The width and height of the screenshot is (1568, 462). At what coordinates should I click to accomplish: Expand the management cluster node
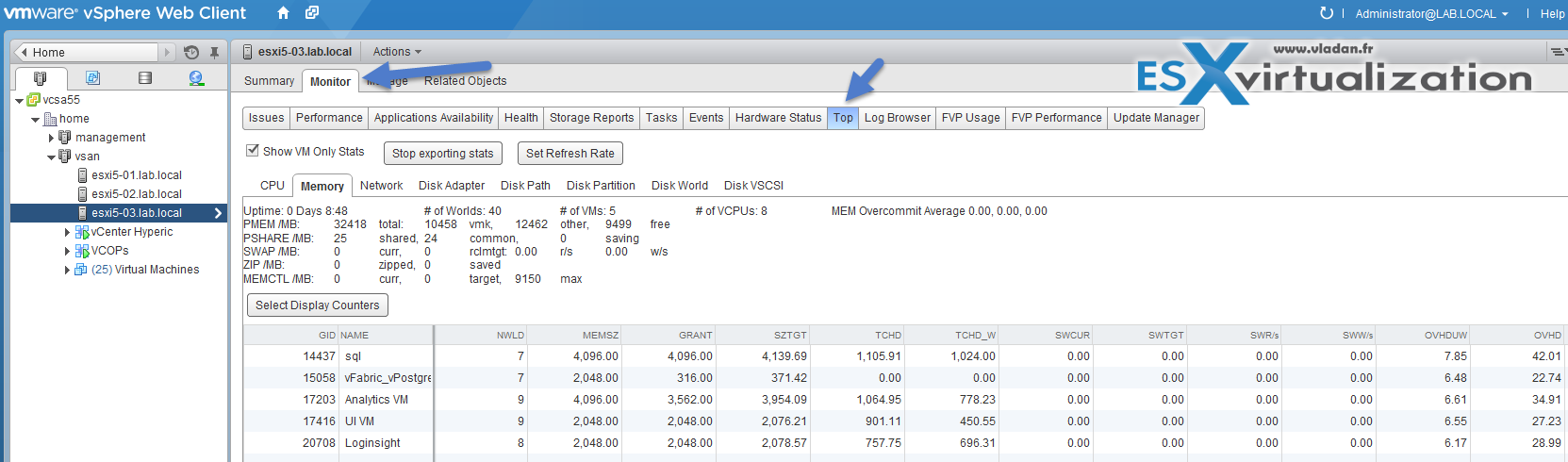[x=51, y=138]
